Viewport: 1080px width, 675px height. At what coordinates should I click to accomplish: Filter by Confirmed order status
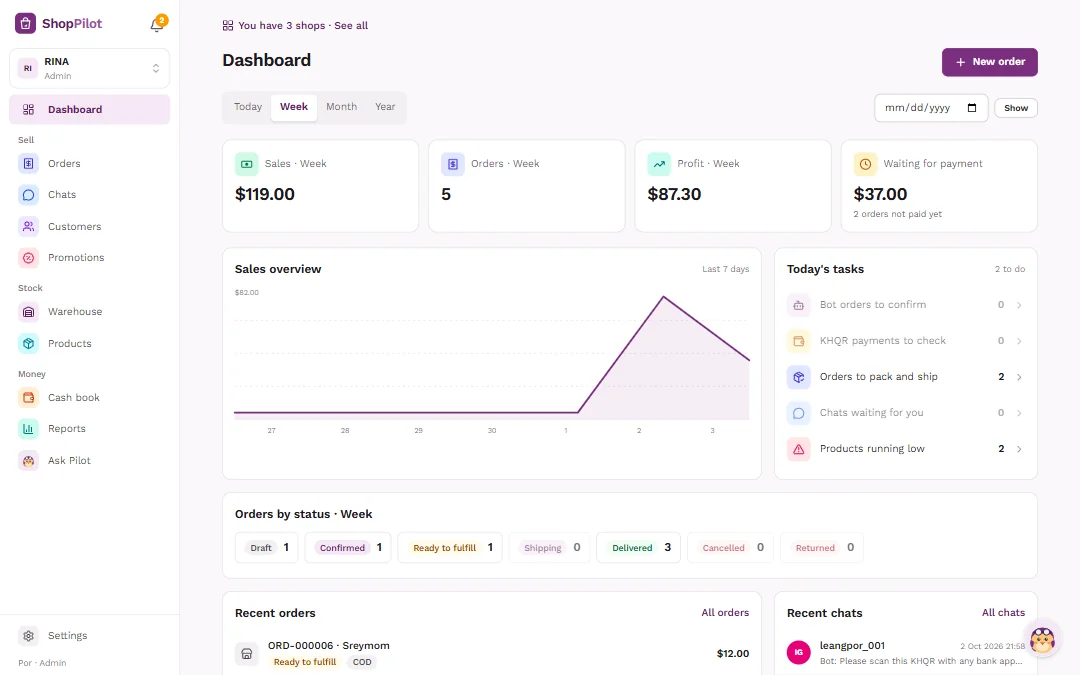[x=348, y=548]
